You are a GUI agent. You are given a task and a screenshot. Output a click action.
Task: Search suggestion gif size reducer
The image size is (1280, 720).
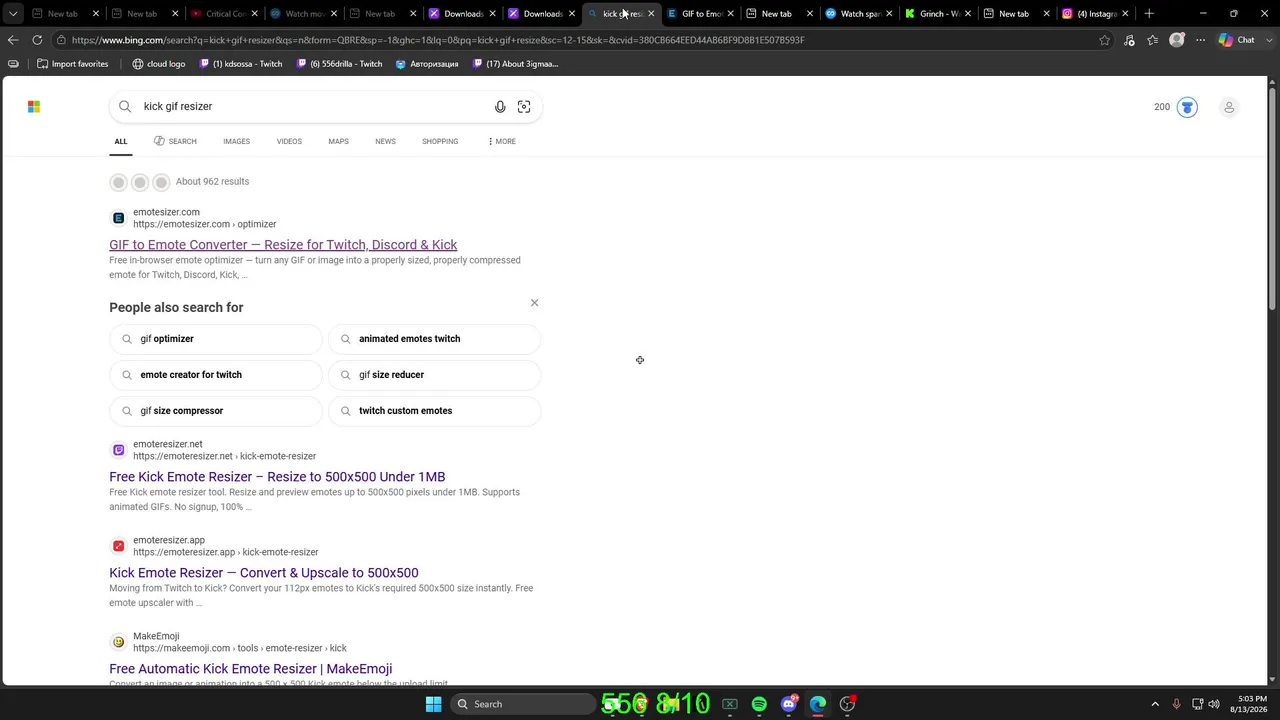point(434,375)
